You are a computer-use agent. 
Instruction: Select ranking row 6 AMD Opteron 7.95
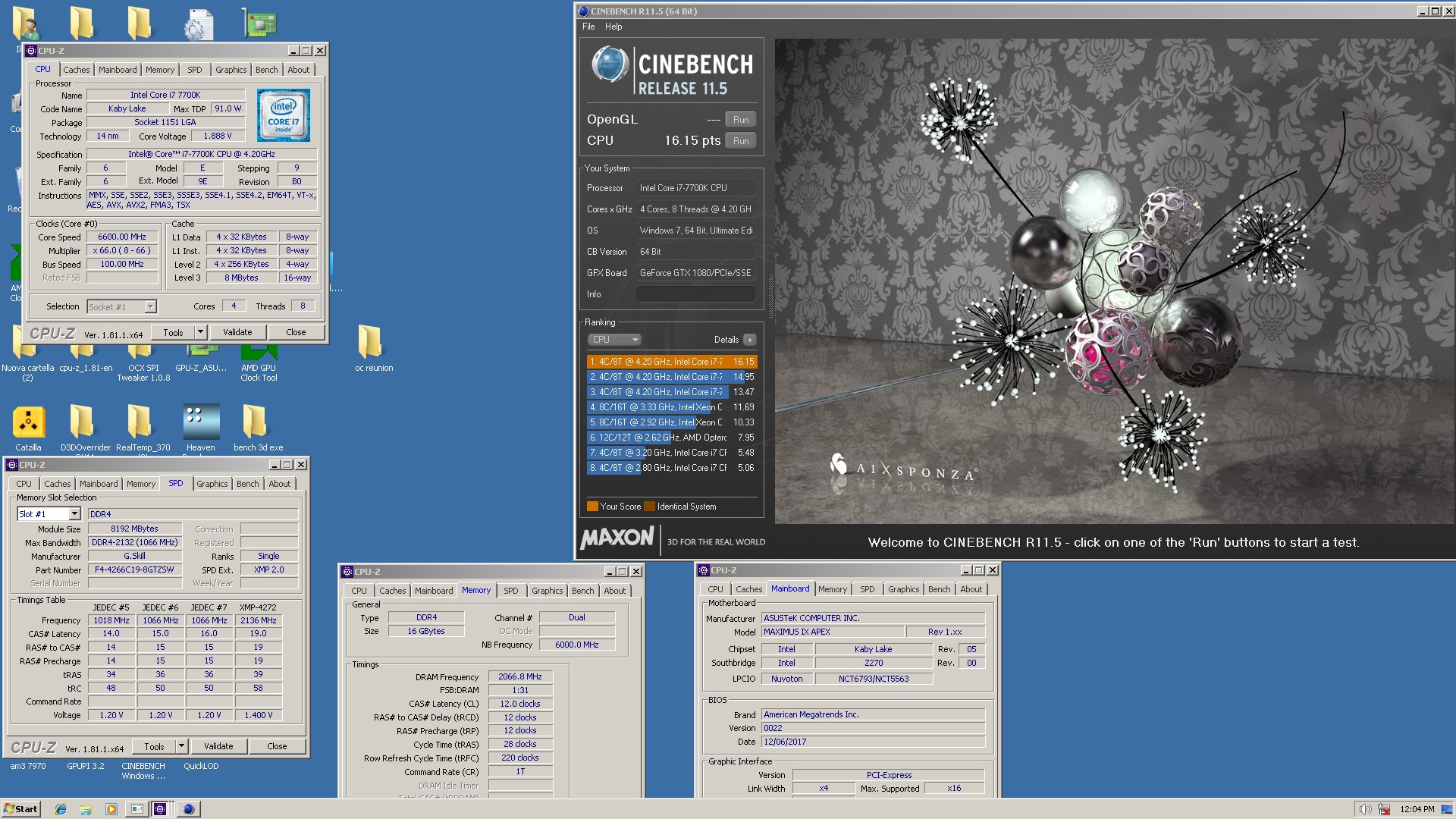pyautogui.click(x=672, y=438)
